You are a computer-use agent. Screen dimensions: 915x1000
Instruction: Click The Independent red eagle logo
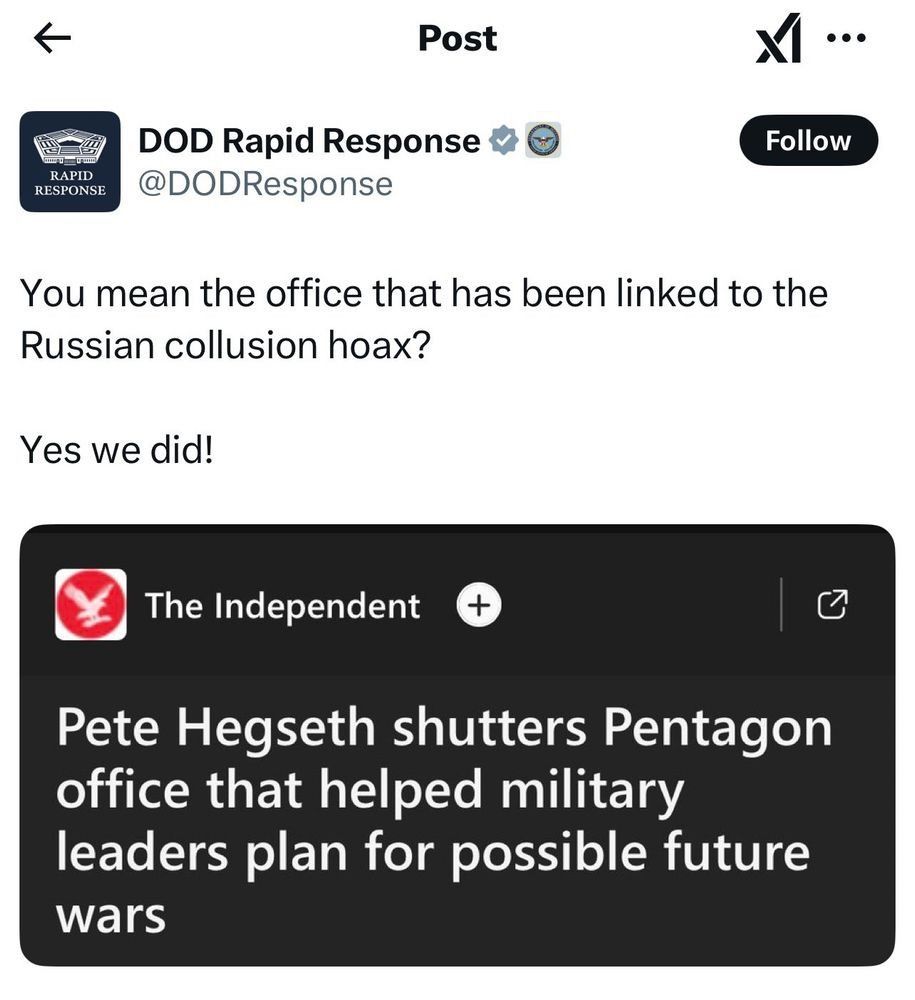click(x=90, y=605)
